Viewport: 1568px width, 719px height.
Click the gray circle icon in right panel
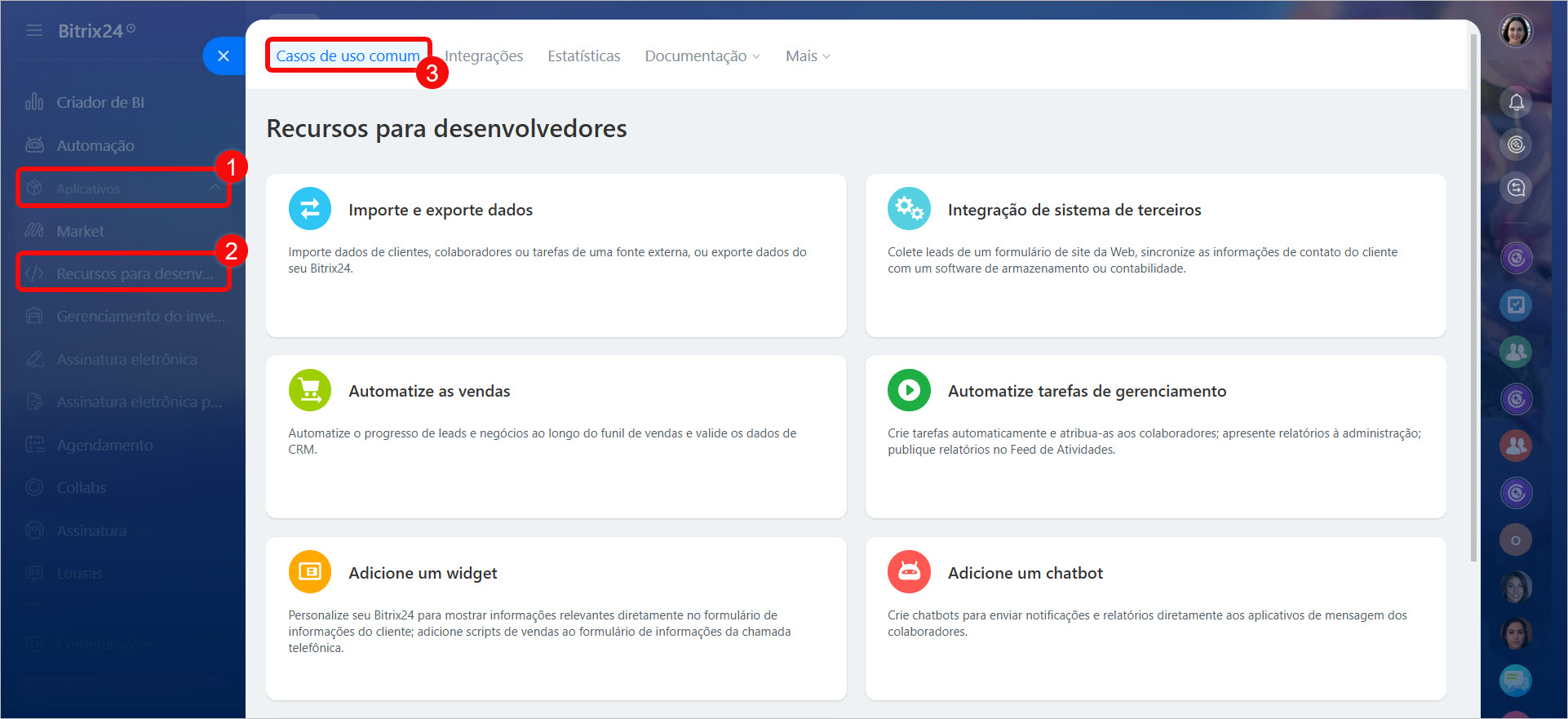pos(1516,539)
